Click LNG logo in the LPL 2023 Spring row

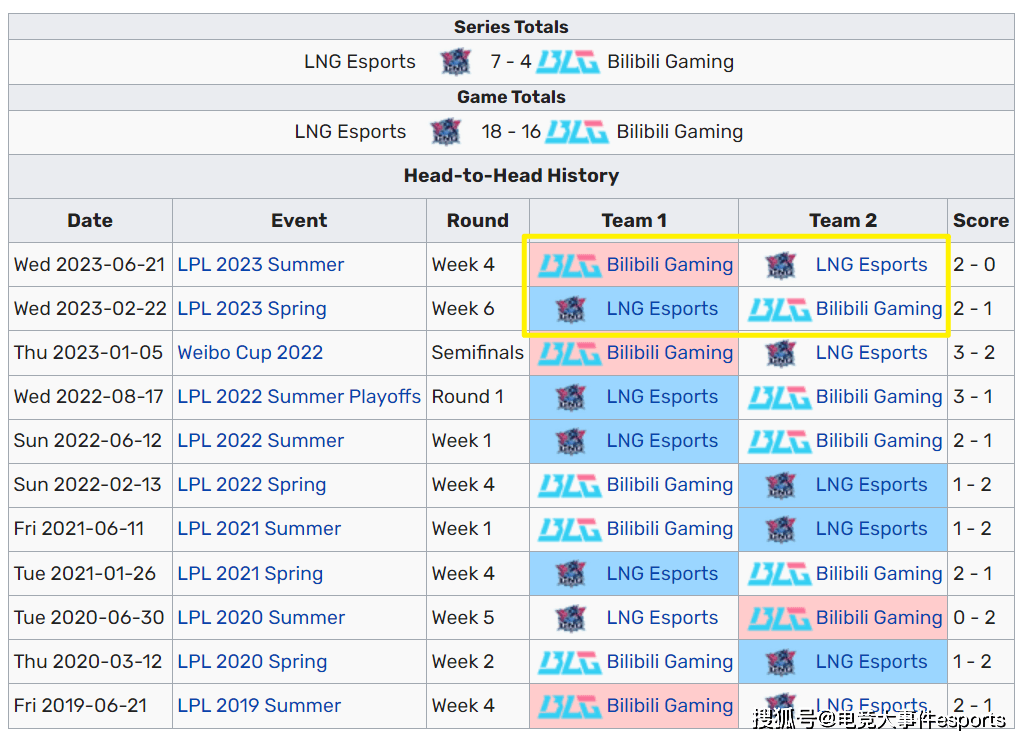coord(570,309)
